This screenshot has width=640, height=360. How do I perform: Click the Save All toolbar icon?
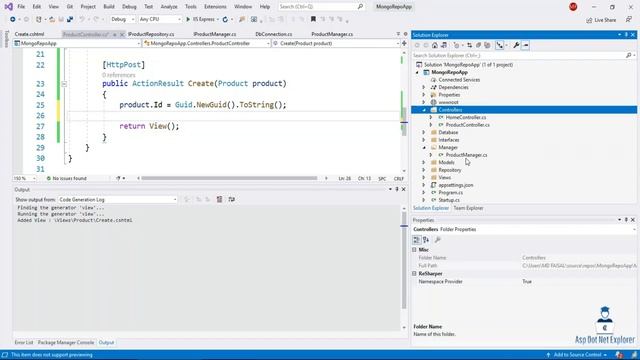pos(70,19)
